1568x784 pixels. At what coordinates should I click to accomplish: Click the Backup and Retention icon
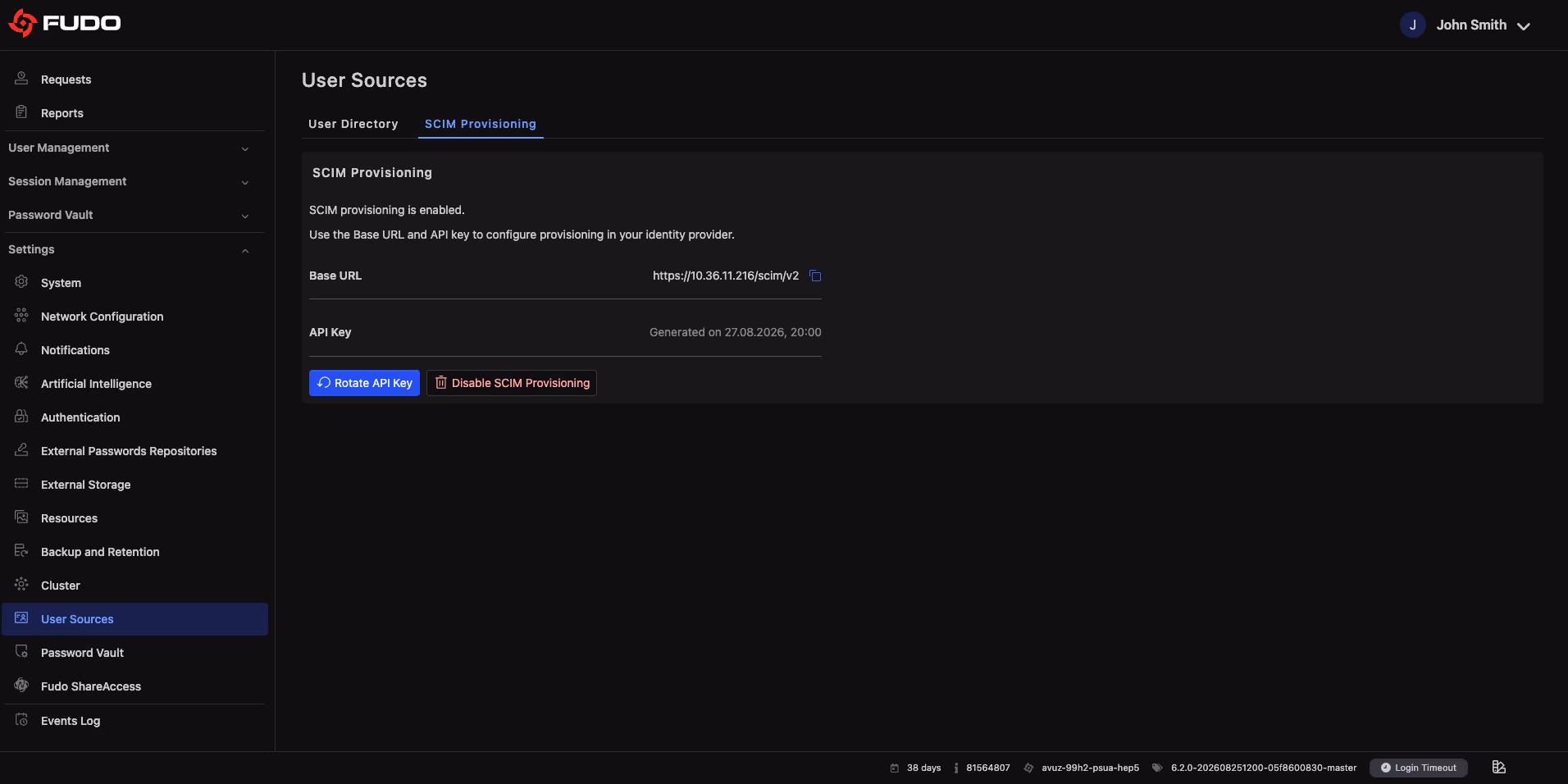pyautogui.click(x=21, y=551)
